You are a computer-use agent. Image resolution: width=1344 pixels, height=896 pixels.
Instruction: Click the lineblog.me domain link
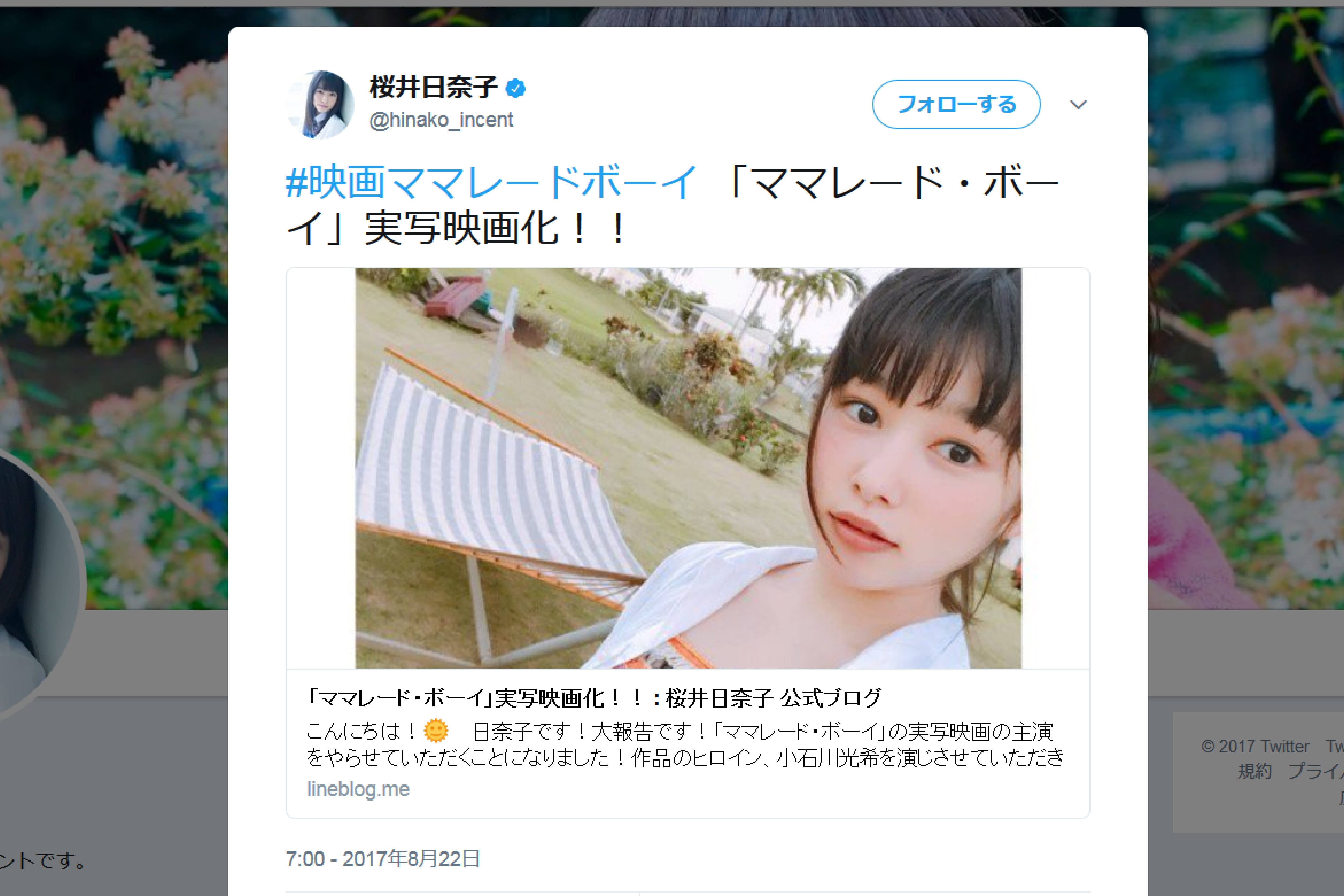point(358,789)
